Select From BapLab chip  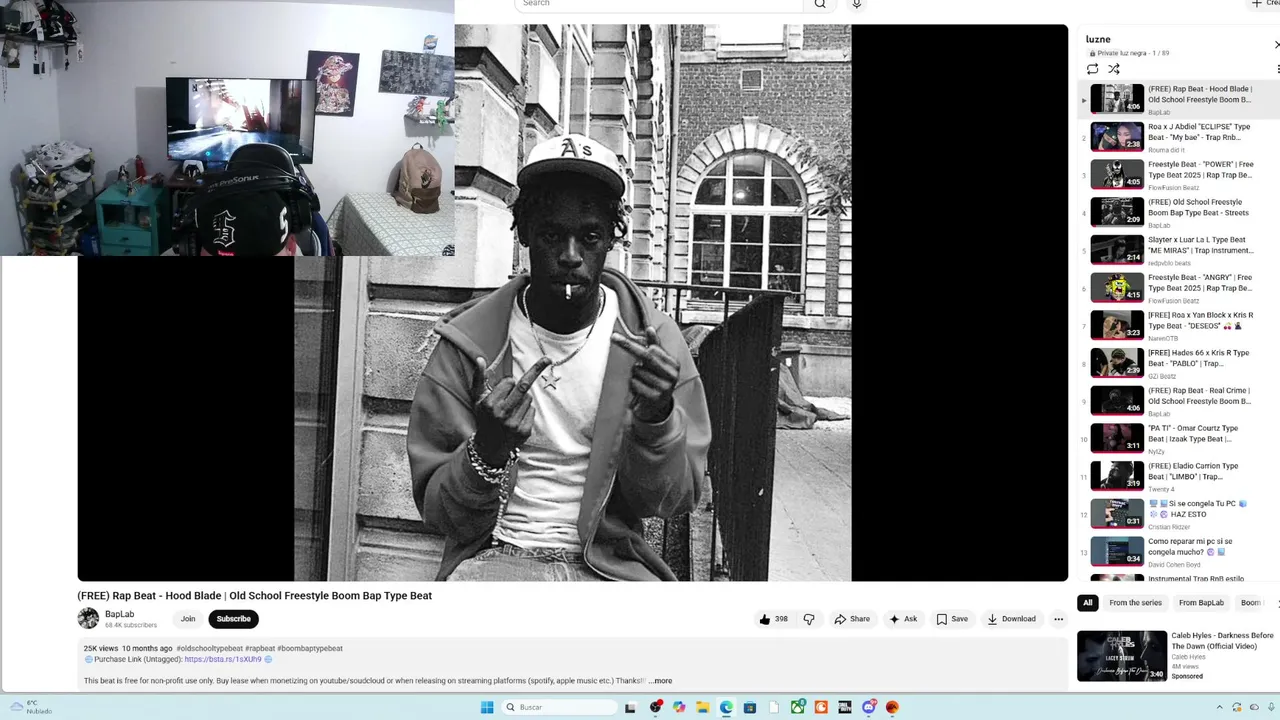pos(1201,603)
